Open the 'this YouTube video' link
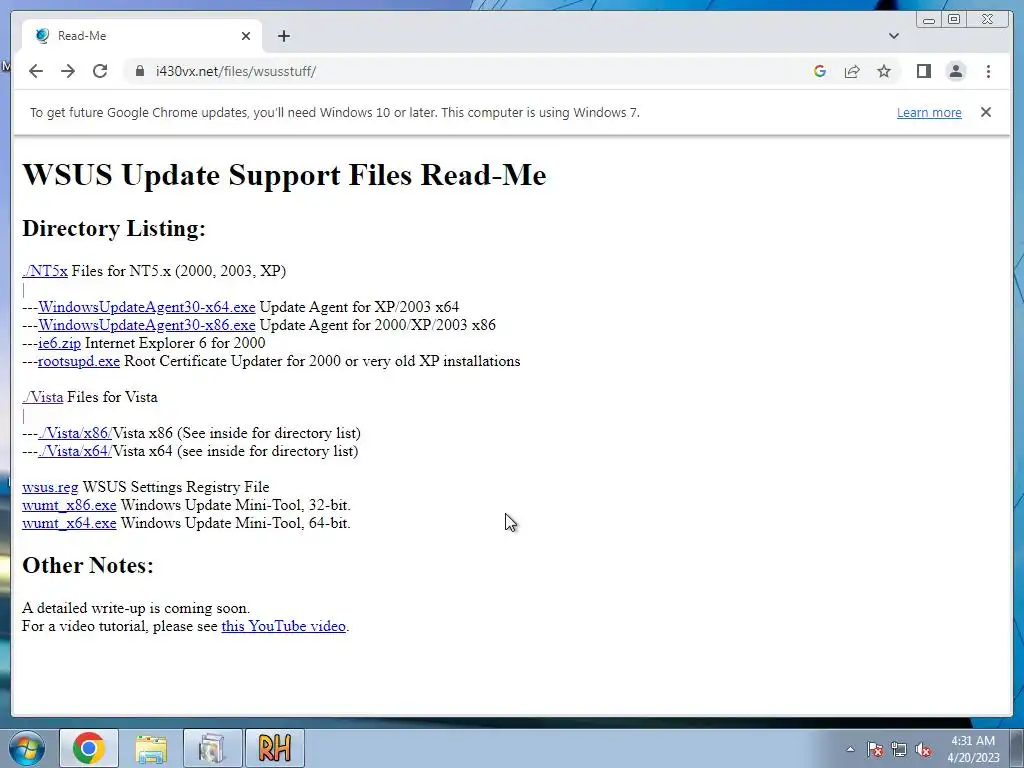The height and width of the screenshot is (768, 1024). click(283, 626)
